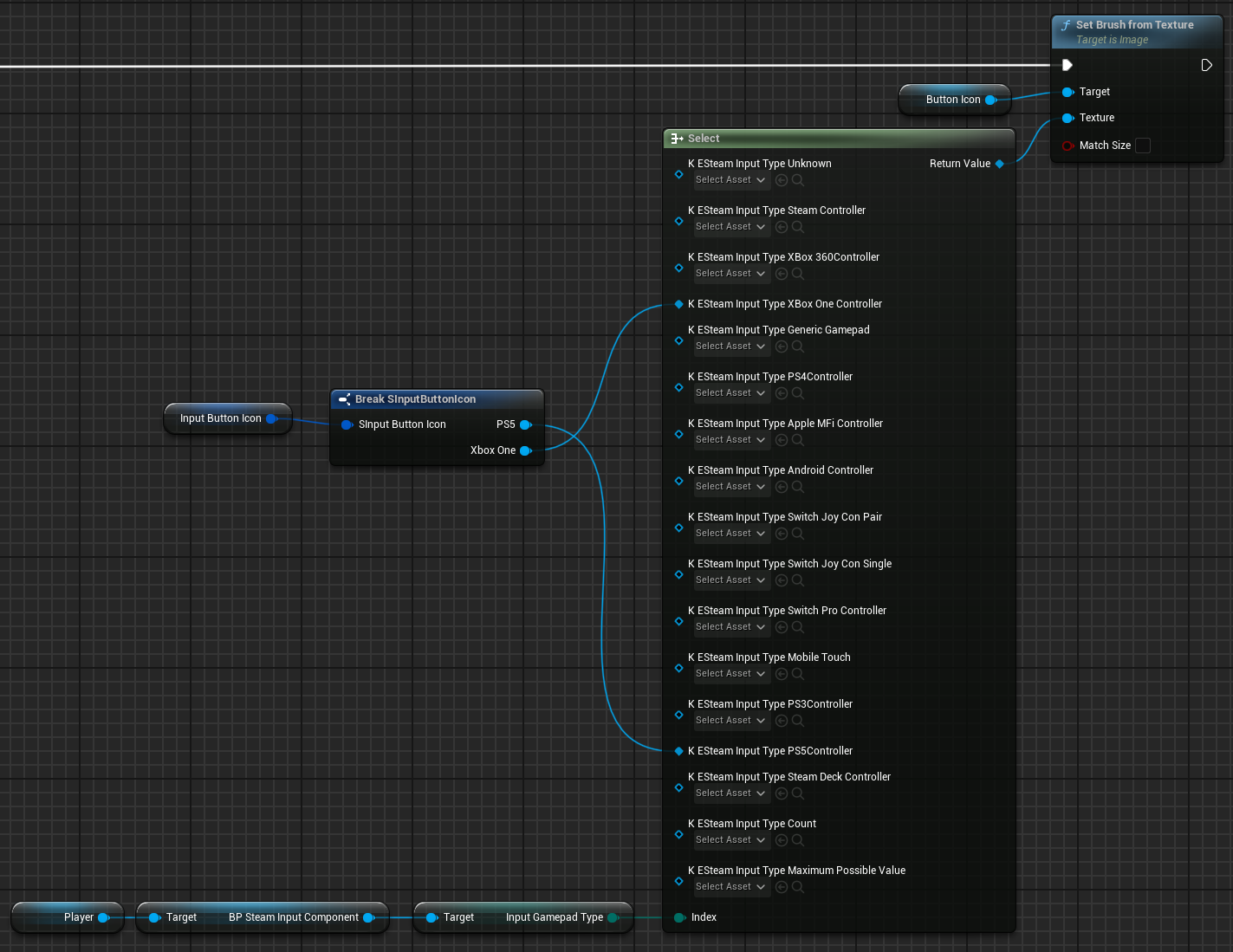The image size is (1233, 952).
Task: Click the Index pin on the Select node
Action: coord(679,916)
